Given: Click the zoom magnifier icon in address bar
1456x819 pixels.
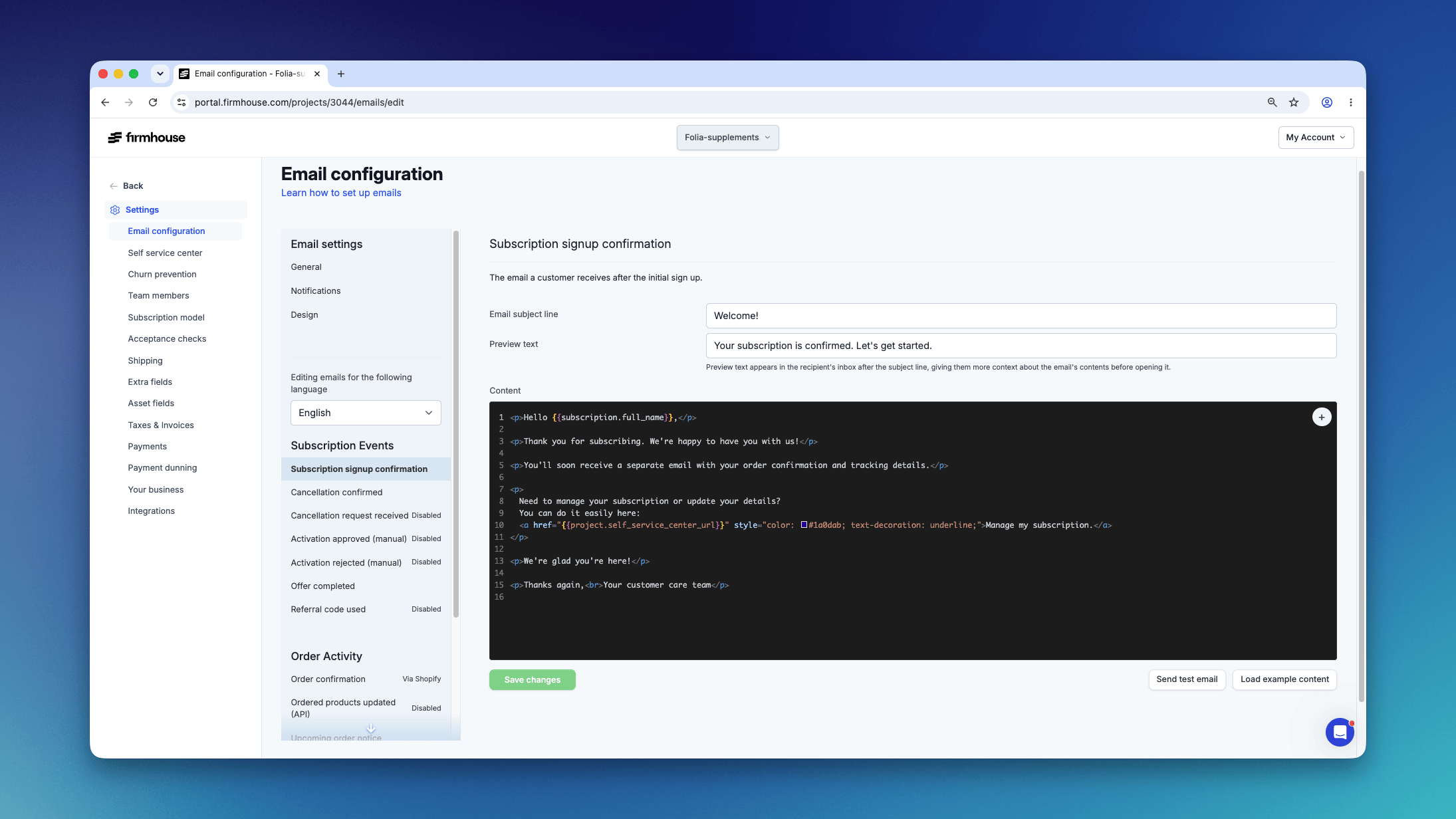Looking at the screenshot, I should (1272, 102).
